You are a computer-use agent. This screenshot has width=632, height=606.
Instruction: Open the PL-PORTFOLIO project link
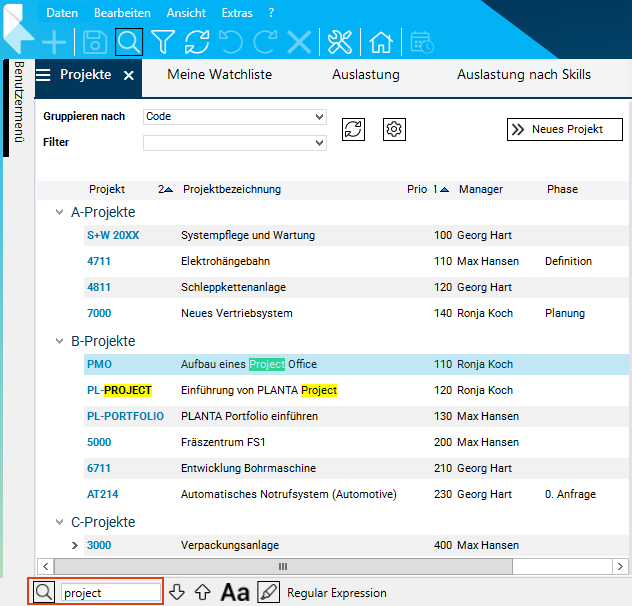pos(125,416)
